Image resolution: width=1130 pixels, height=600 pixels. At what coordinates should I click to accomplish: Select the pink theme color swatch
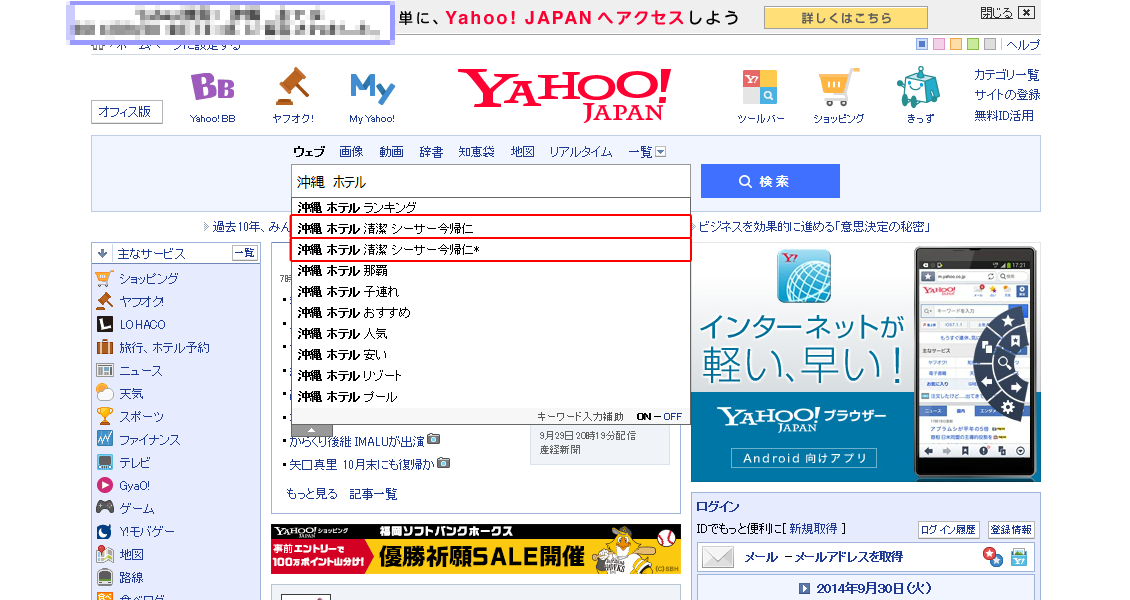point(939,45)
